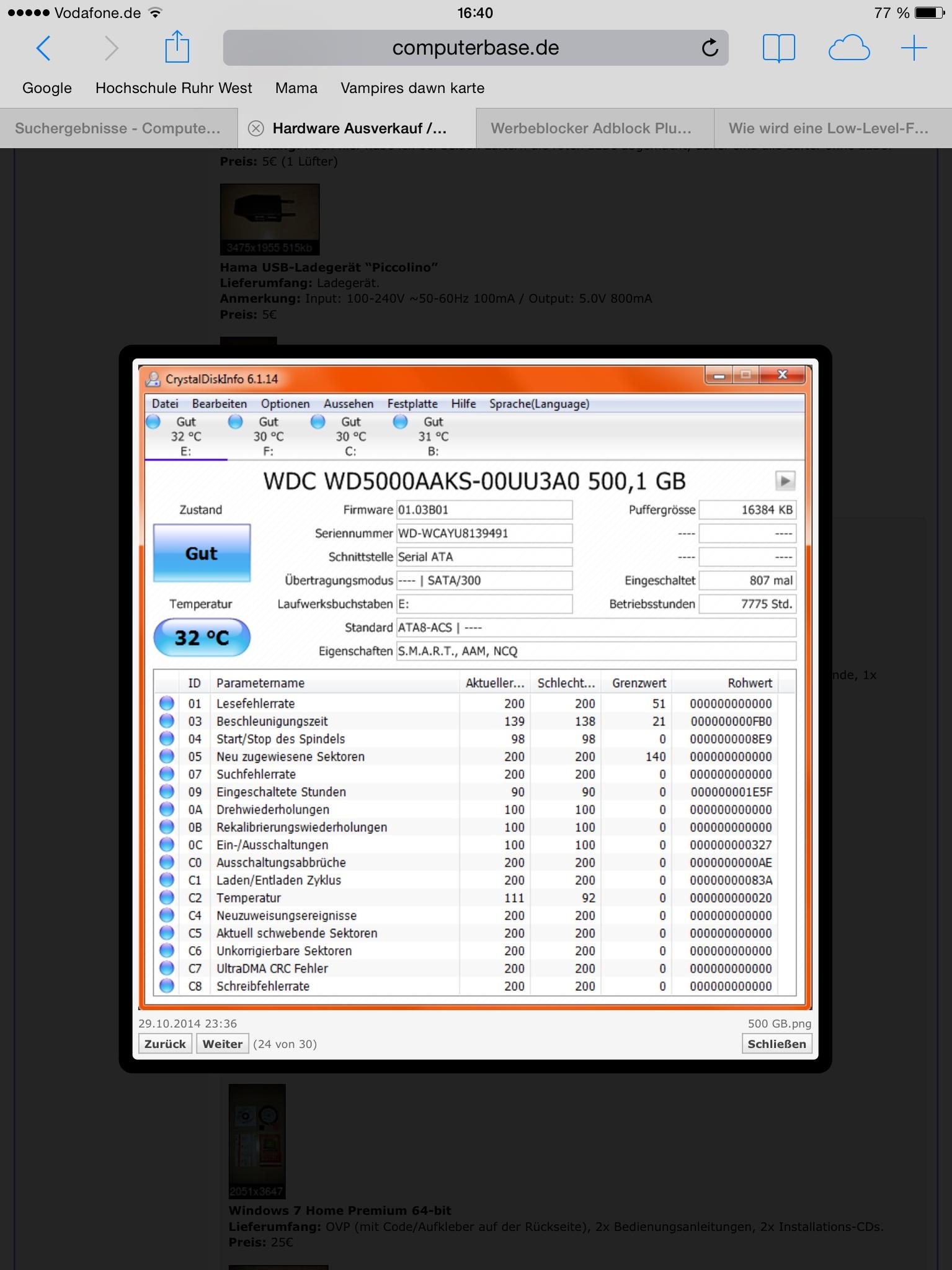Viewport: 952px width, 1270px height.
Task: Switch to Low-Level-Formatierung tab
Action: point(833,128)
